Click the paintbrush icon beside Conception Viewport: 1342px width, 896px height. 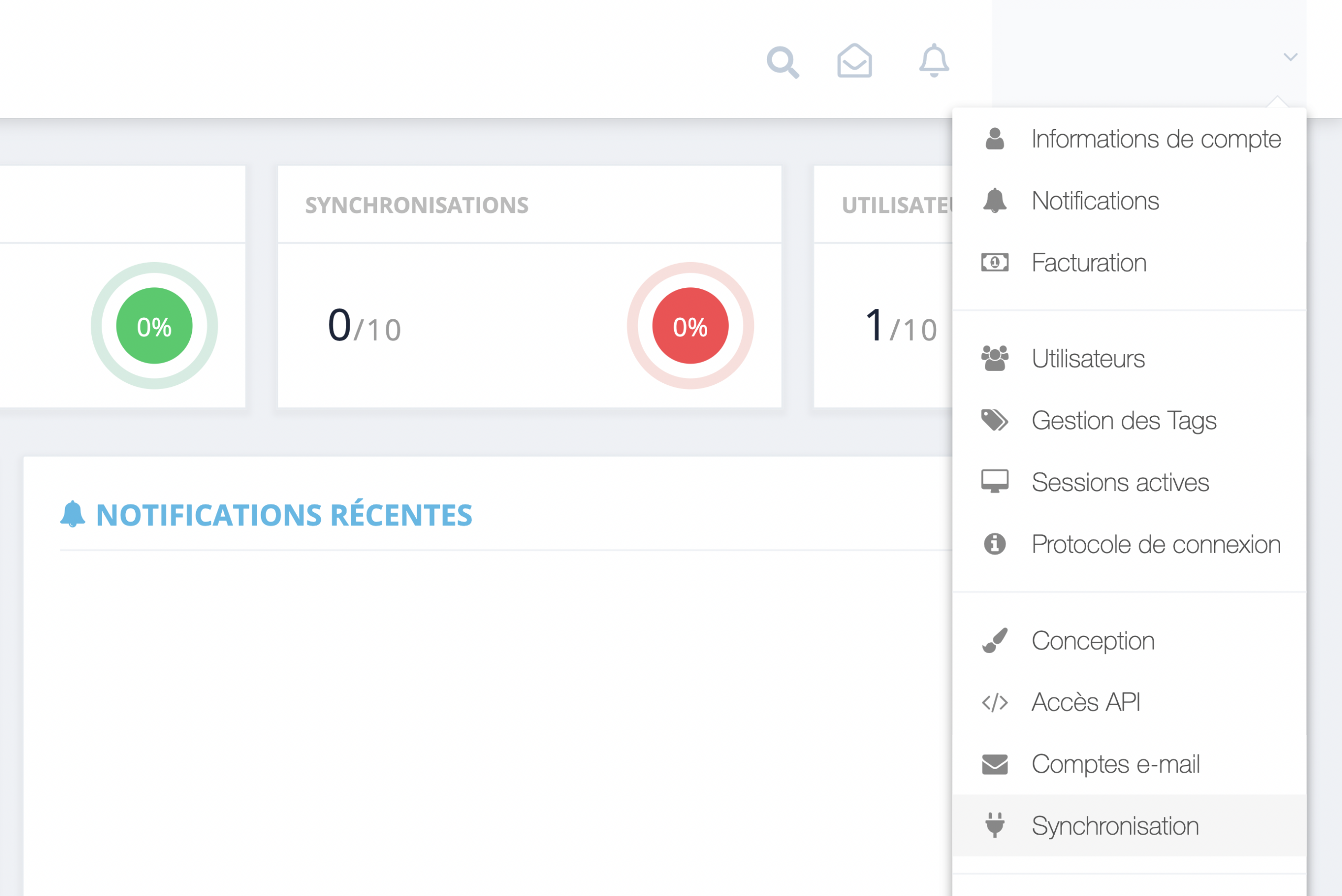pyautogui.click(x=994, y=641)
